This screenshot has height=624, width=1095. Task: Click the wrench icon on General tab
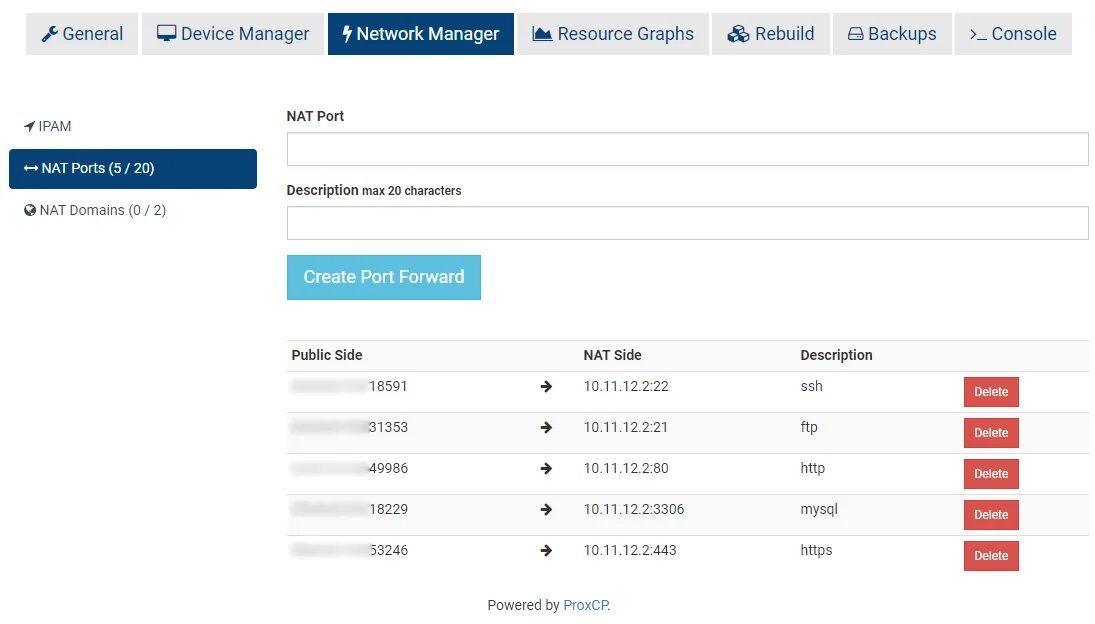click(49, 34)
